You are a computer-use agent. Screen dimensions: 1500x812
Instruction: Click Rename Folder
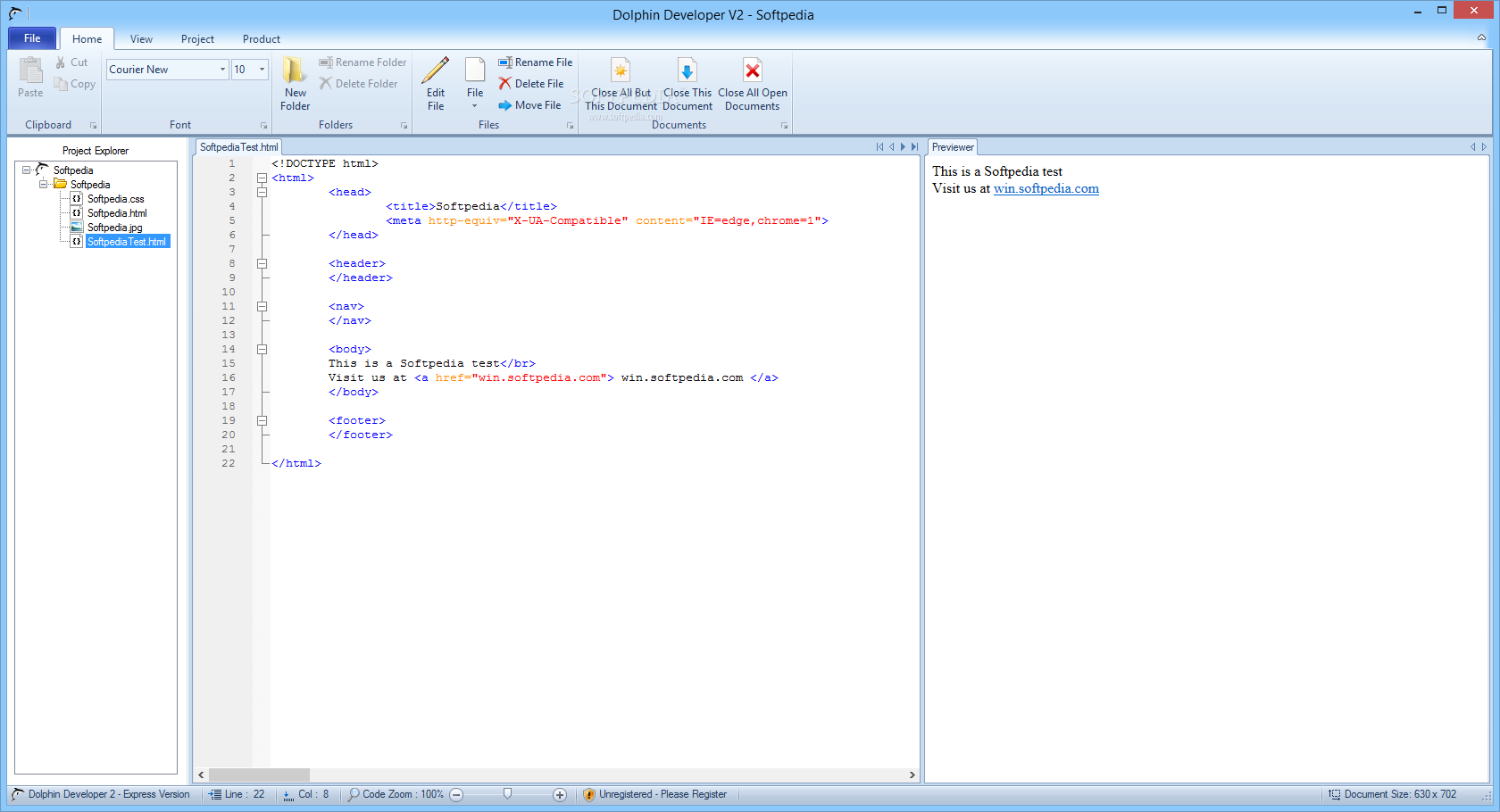pos(362,62)
